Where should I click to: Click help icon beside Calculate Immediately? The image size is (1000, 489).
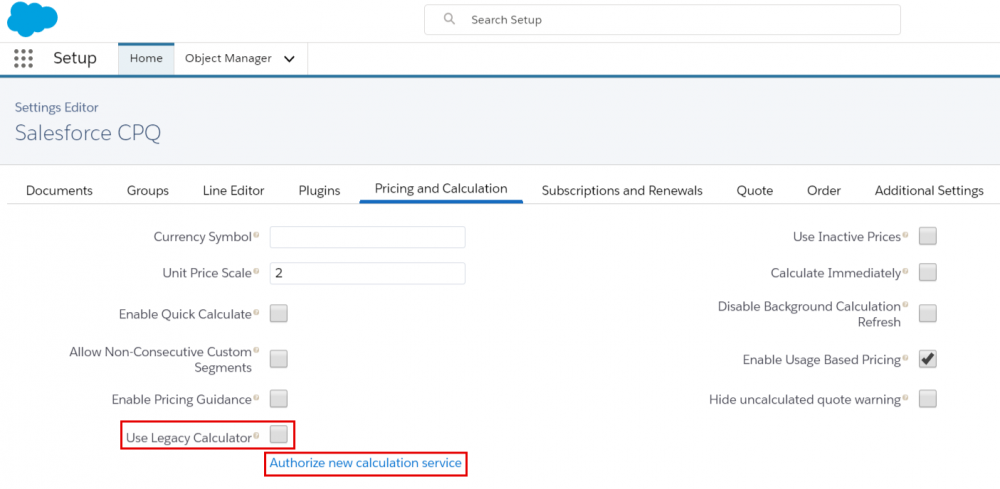[905, 272]
